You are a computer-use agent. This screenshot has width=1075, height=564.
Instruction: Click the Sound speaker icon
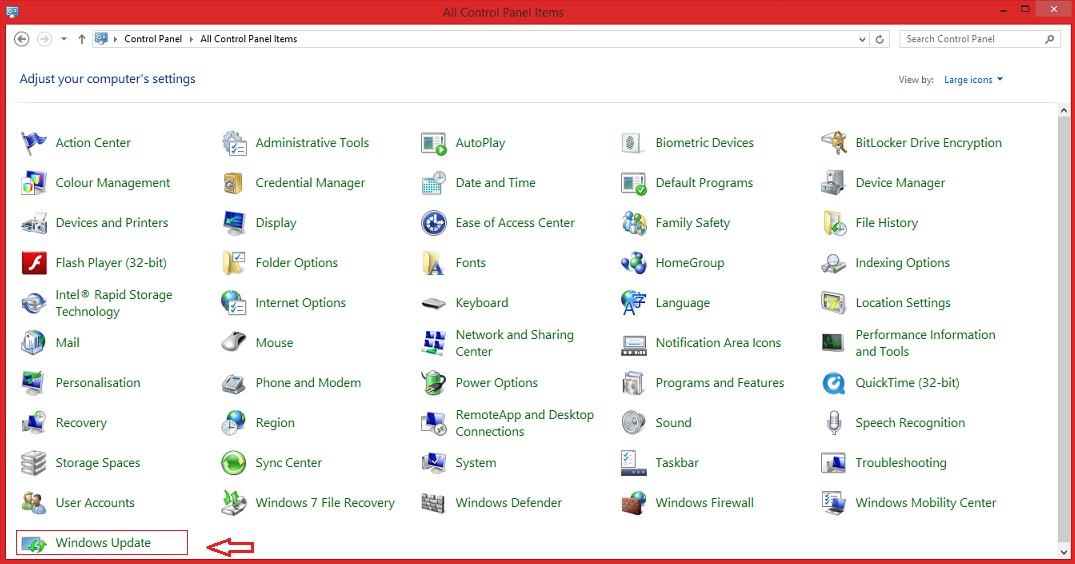coord(633,423)
